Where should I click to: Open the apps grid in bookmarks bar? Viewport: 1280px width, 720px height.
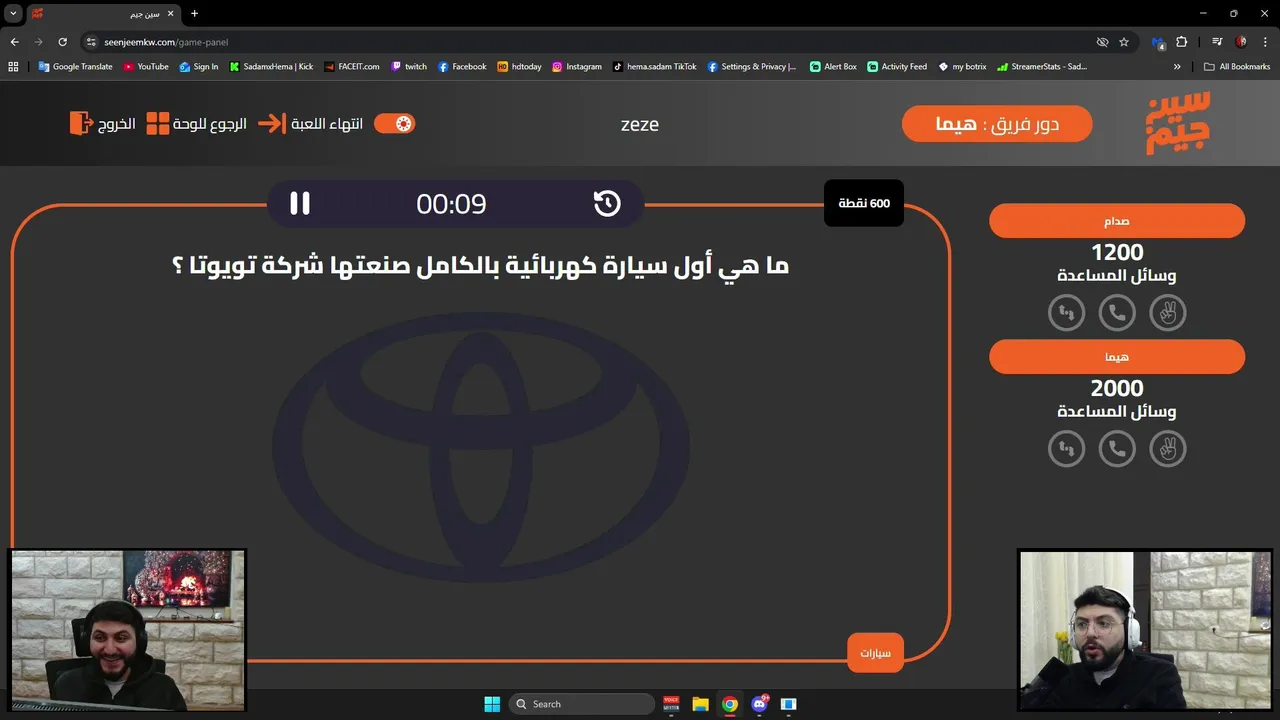point(13,67)
